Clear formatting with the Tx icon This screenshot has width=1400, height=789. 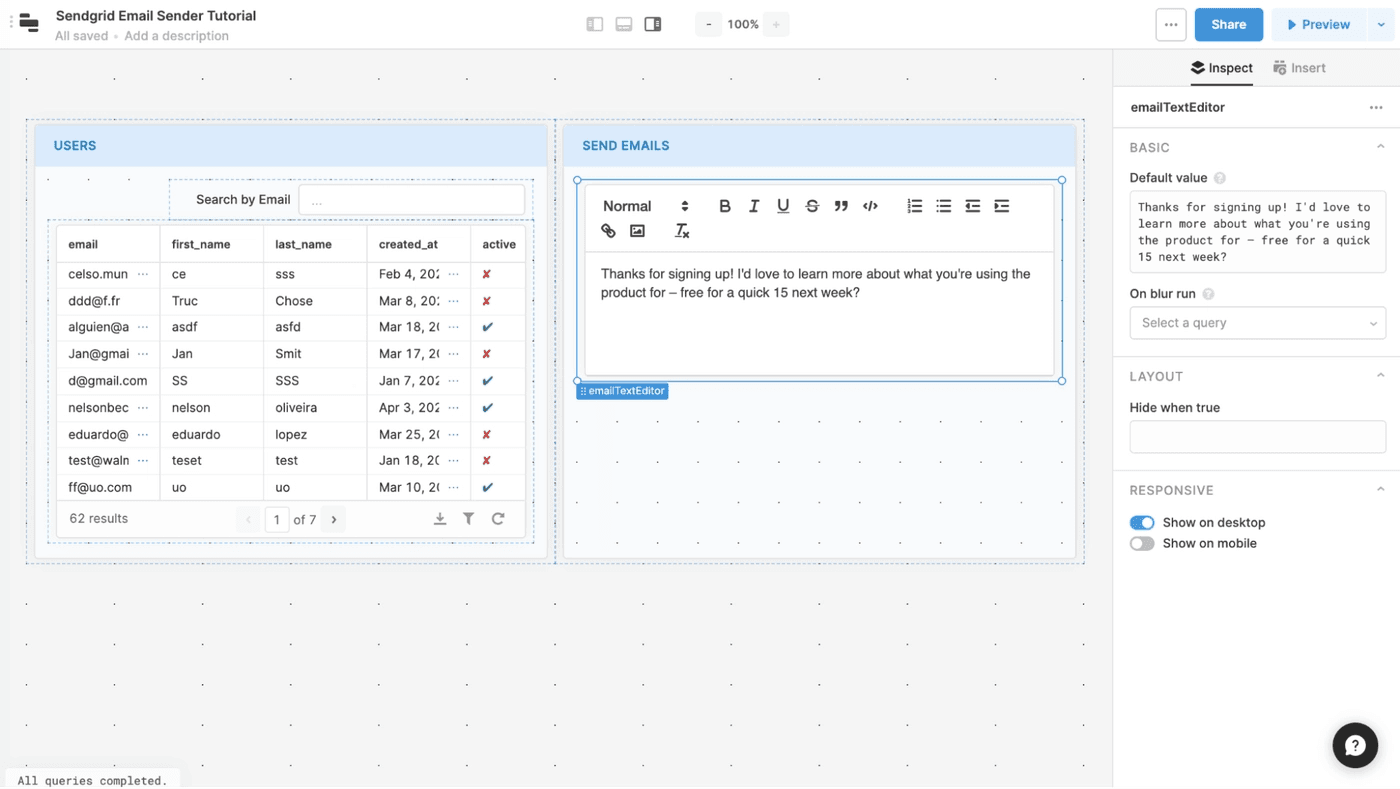(x=682, y=231)
